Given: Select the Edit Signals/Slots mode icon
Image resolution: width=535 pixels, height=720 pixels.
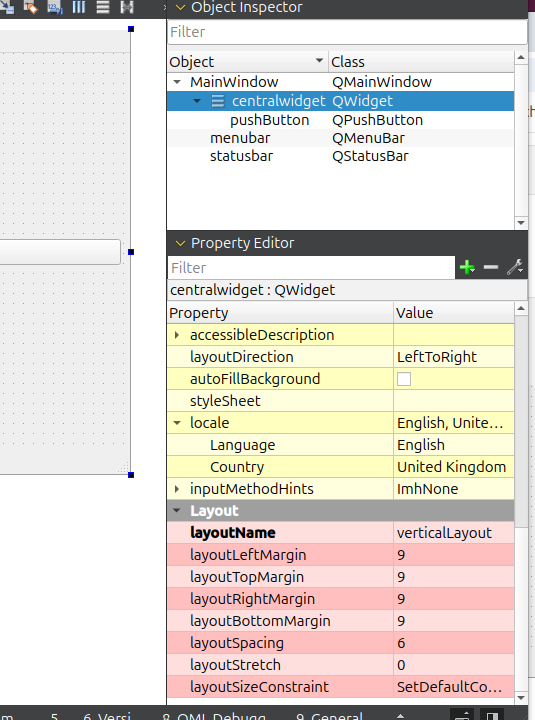Looking at the screenshot, I should [6, 7].
